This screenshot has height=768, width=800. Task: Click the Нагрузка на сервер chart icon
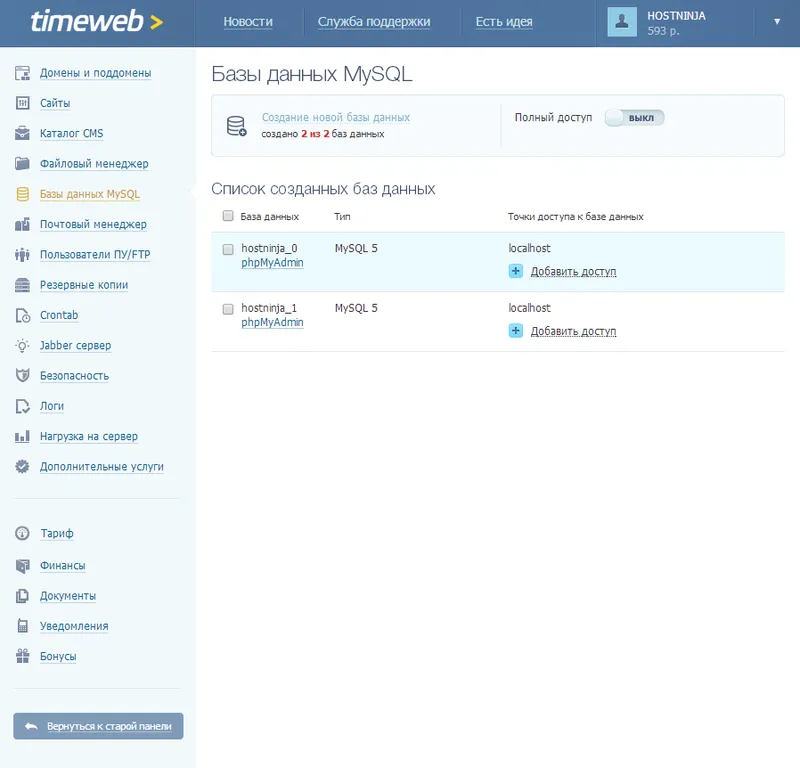tap(22, 436)
